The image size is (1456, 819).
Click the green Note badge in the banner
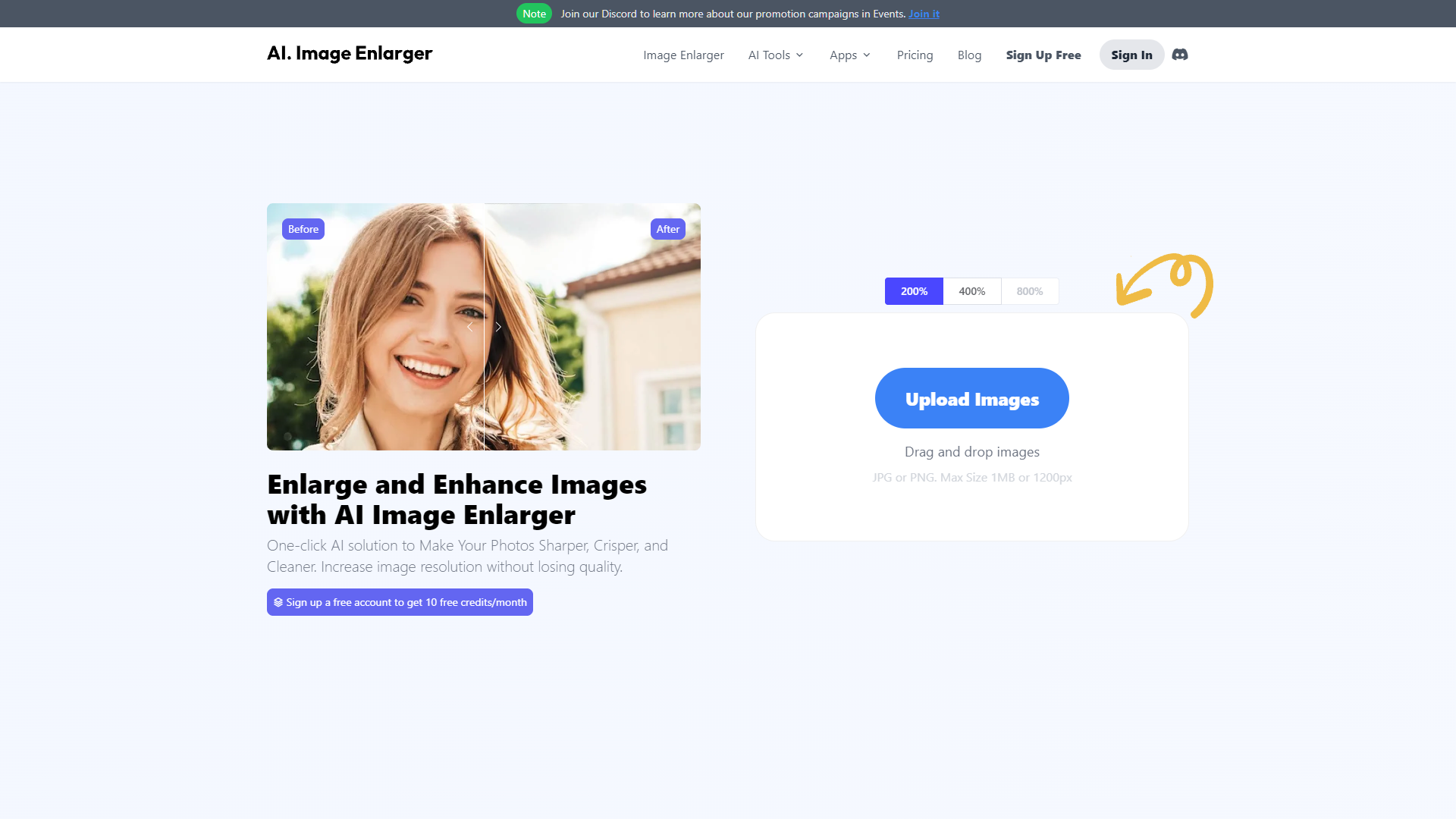pyautogui.click(x=534, y=14)
